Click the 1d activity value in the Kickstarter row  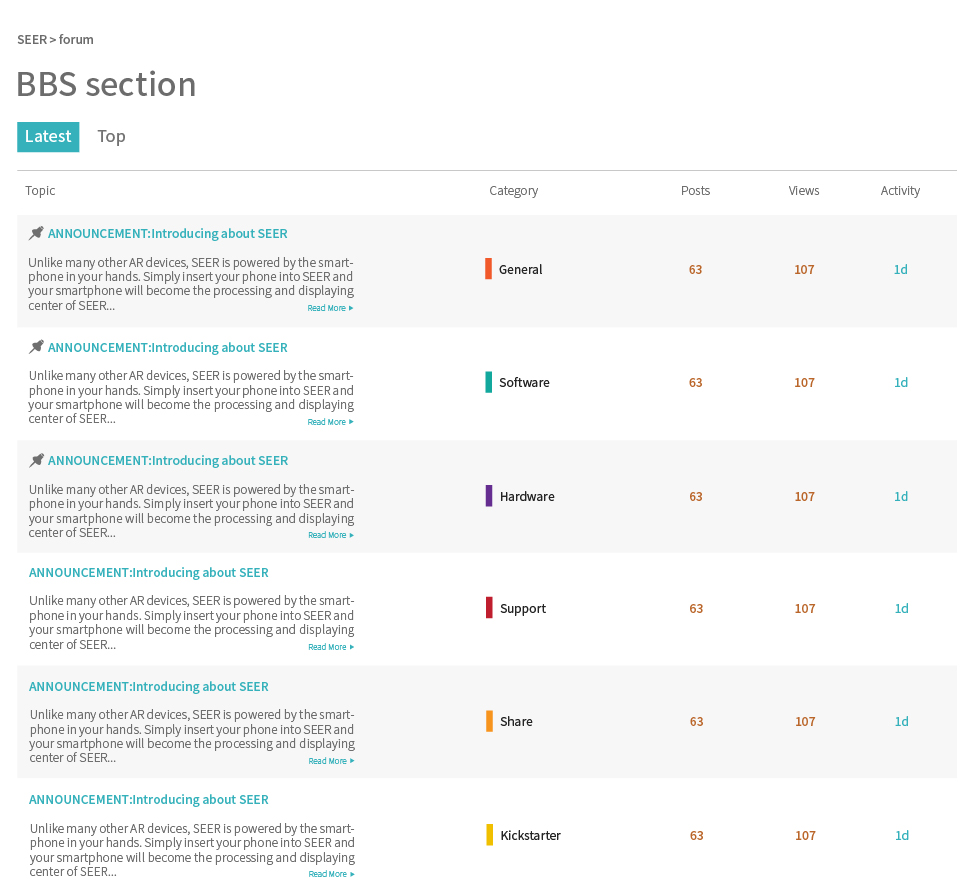(902, 835)
